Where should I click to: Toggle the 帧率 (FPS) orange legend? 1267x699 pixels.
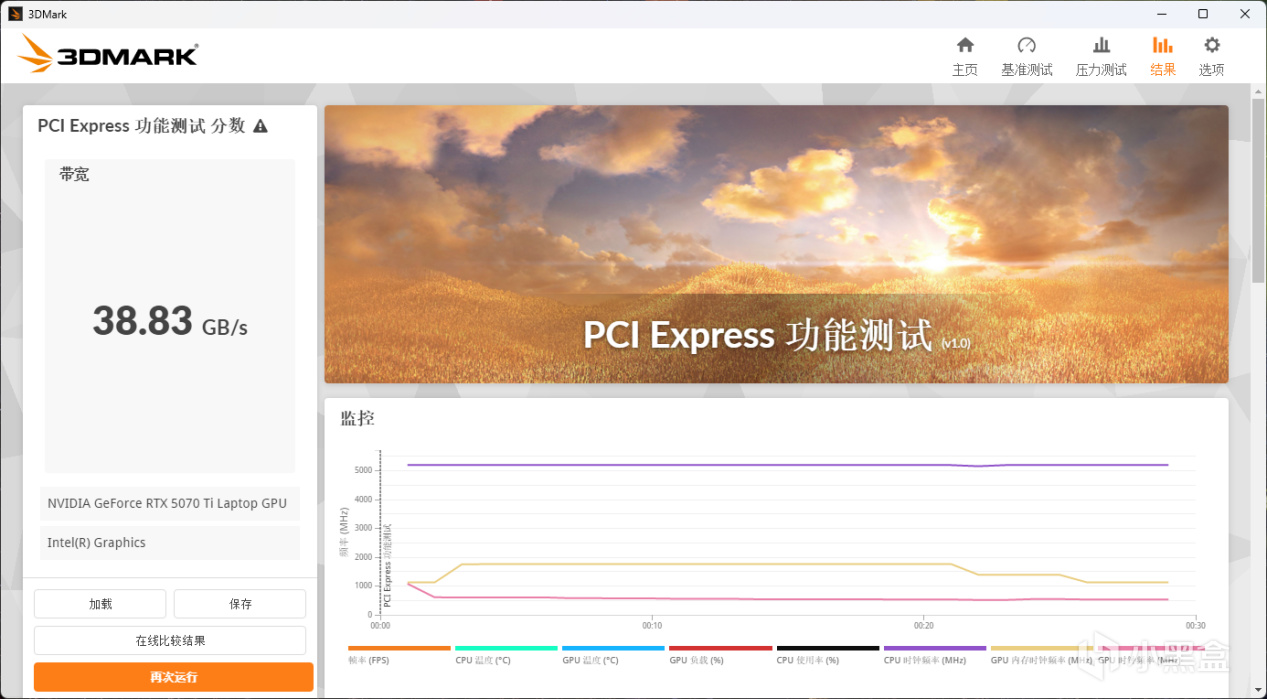(399, 654)
